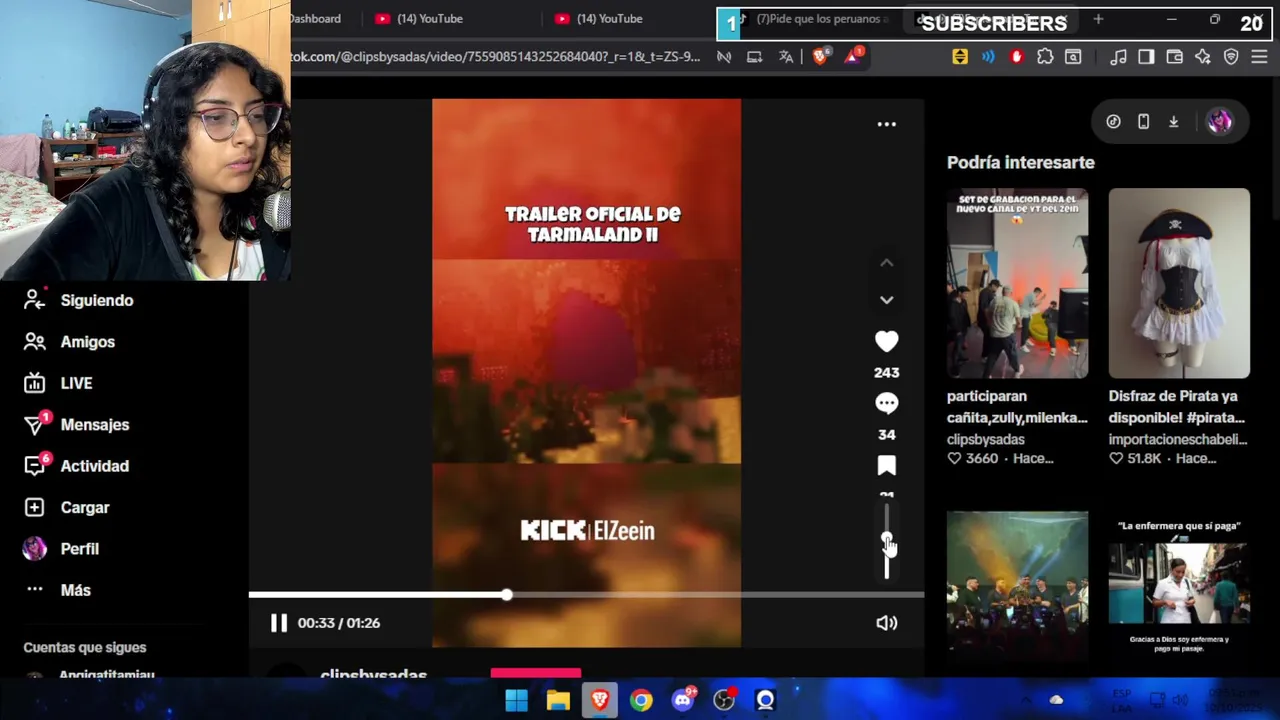This screenshot has width=1280, height=720.
Task: Open the TikTok coins icon in top pill
Action: coord(1113,122)
